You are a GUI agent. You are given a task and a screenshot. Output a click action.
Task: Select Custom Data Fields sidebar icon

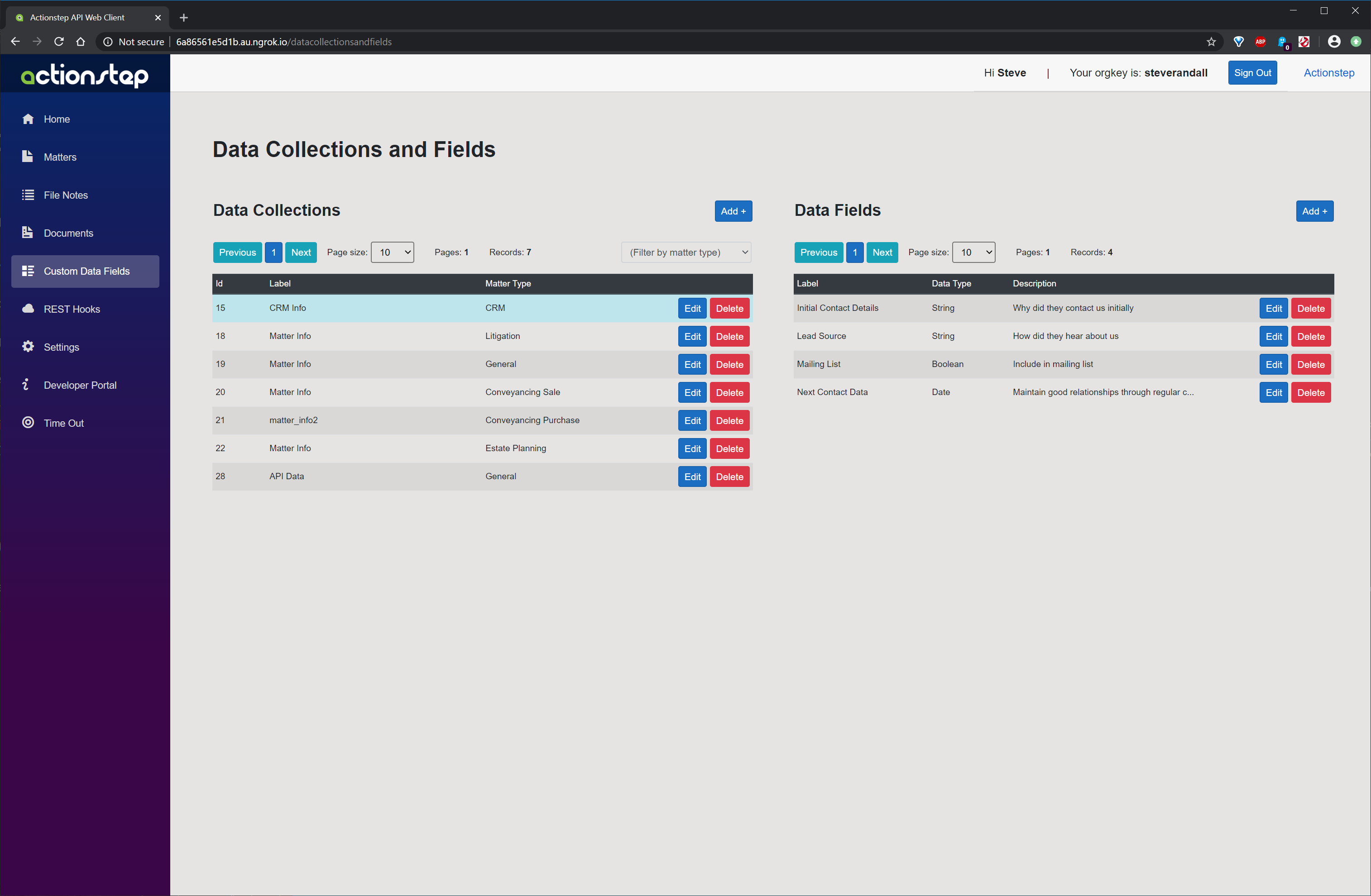click(x=27, y=270)
